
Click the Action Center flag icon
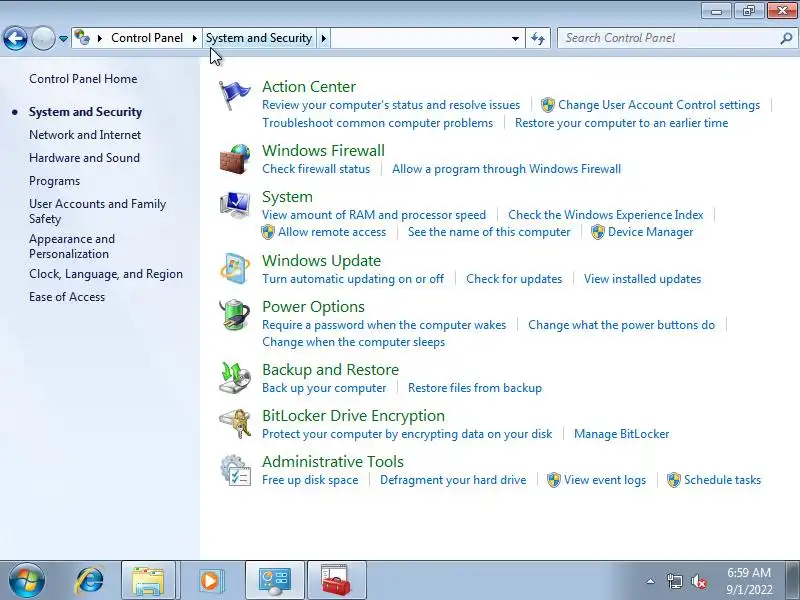(x=234, y=95)
